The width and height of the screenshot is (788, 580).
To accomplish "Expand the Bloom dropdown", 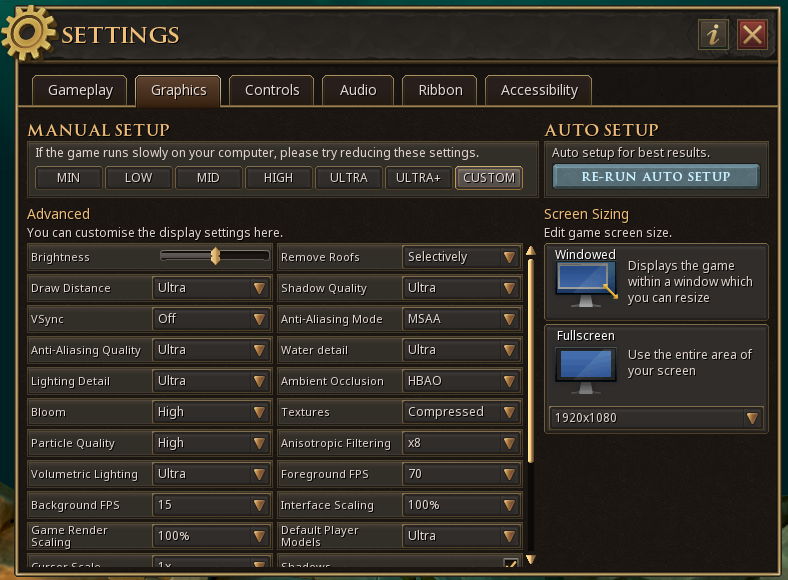I will click(212, 412).
